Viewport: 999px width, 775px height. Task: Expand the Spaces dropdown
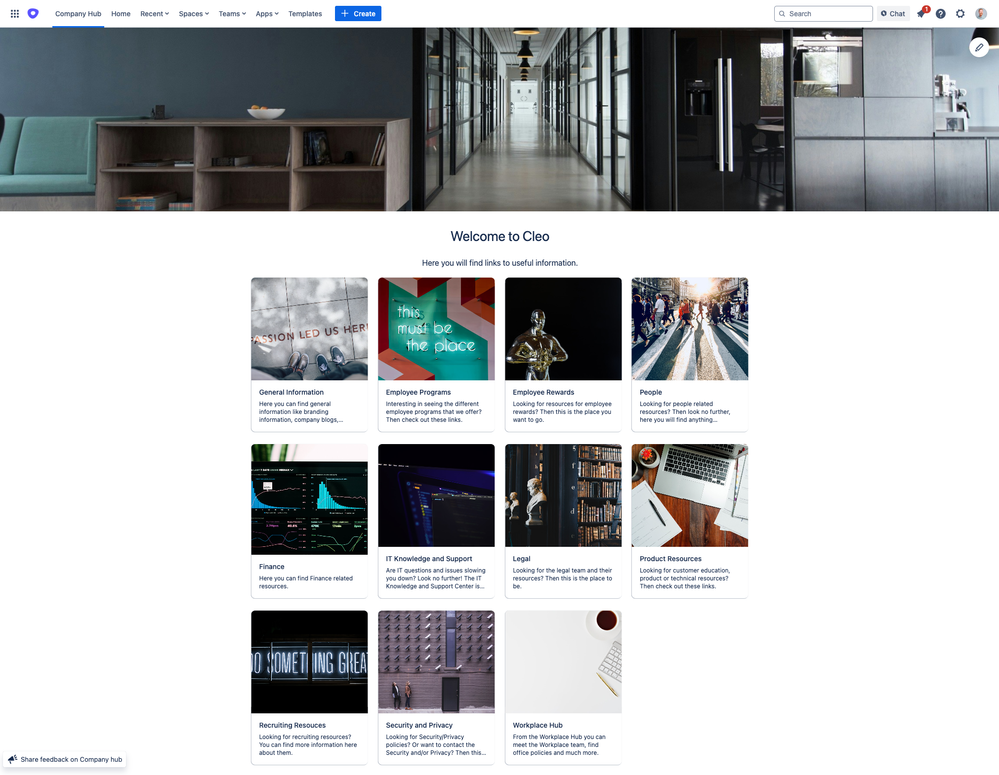point(194,13)
